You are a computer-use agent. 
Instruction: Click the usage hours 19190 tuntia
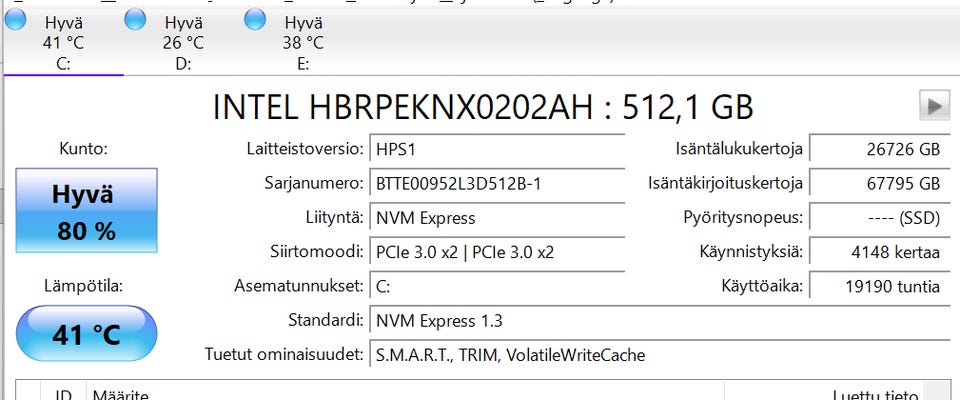coord(880,287)
